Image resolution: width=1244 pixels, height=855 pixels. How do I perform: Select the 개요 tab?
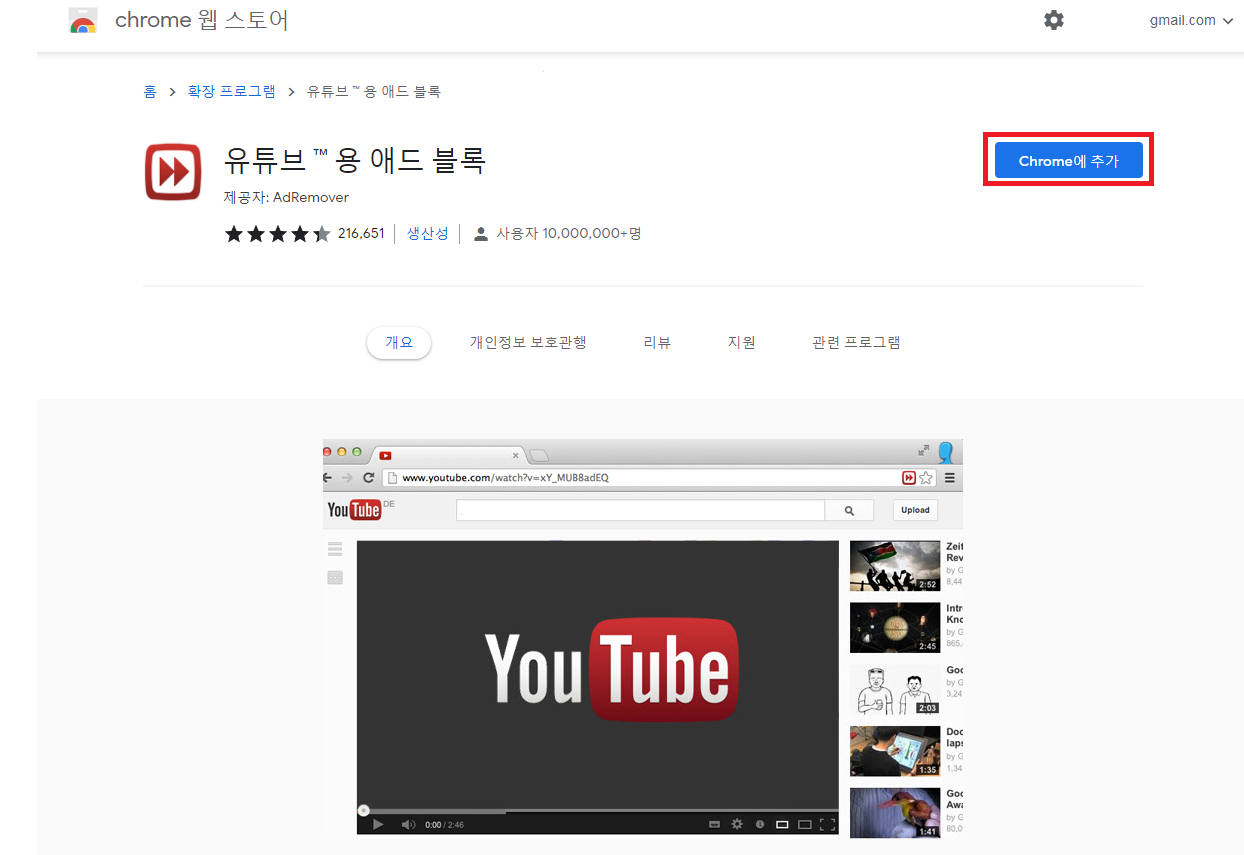click(x=399, y=342)
